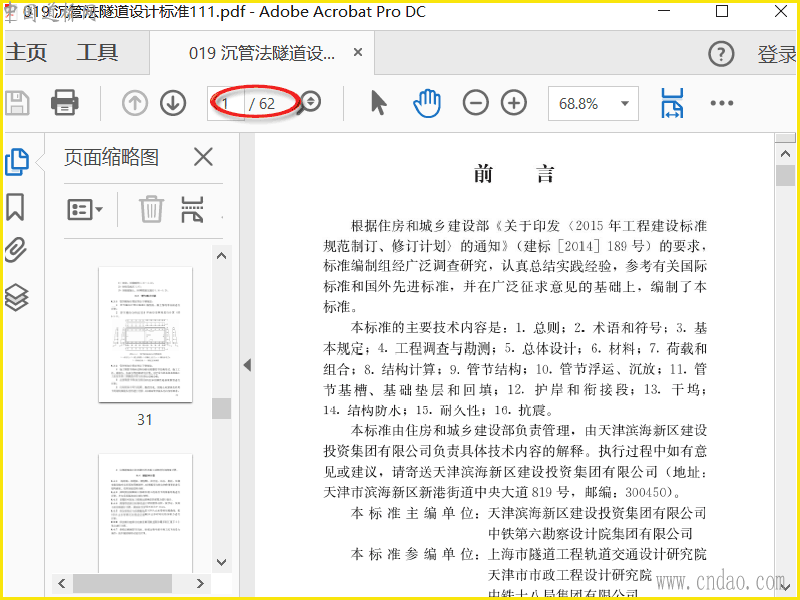Image resolution: width=800 pixels, height=600 pixels.
Task: Click the thumbnail panel scroll down arrow
Action: point(221,562)
